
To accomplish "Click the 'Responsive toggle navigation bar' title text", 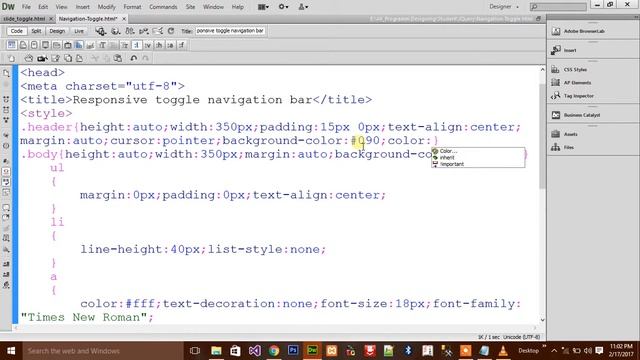I will click(192, 100).
